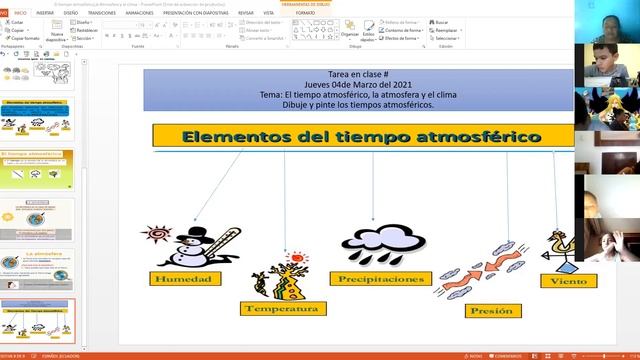This screenshot has width=640, height=360.
Task: Select the rectangle shape in shapes gallery
Action: tap(316, 22)
